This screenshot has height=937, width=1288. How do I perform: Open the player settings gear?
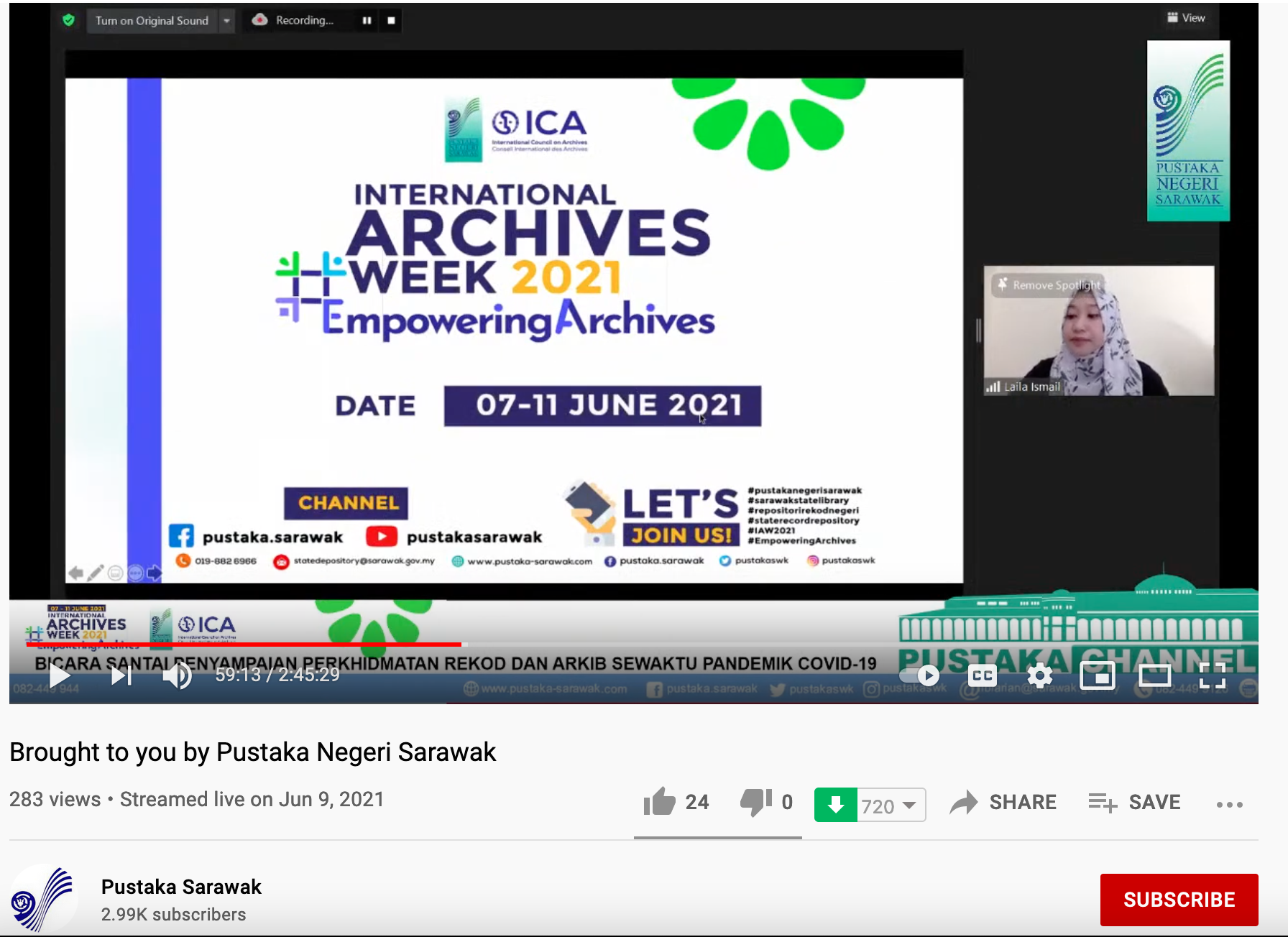(1039, 675)
